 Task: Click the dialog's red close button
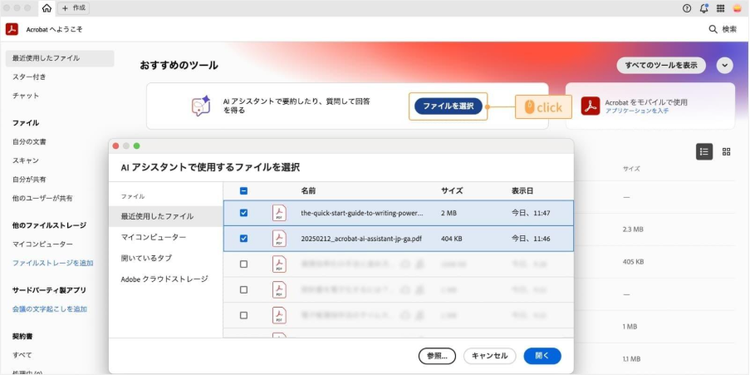116,146
